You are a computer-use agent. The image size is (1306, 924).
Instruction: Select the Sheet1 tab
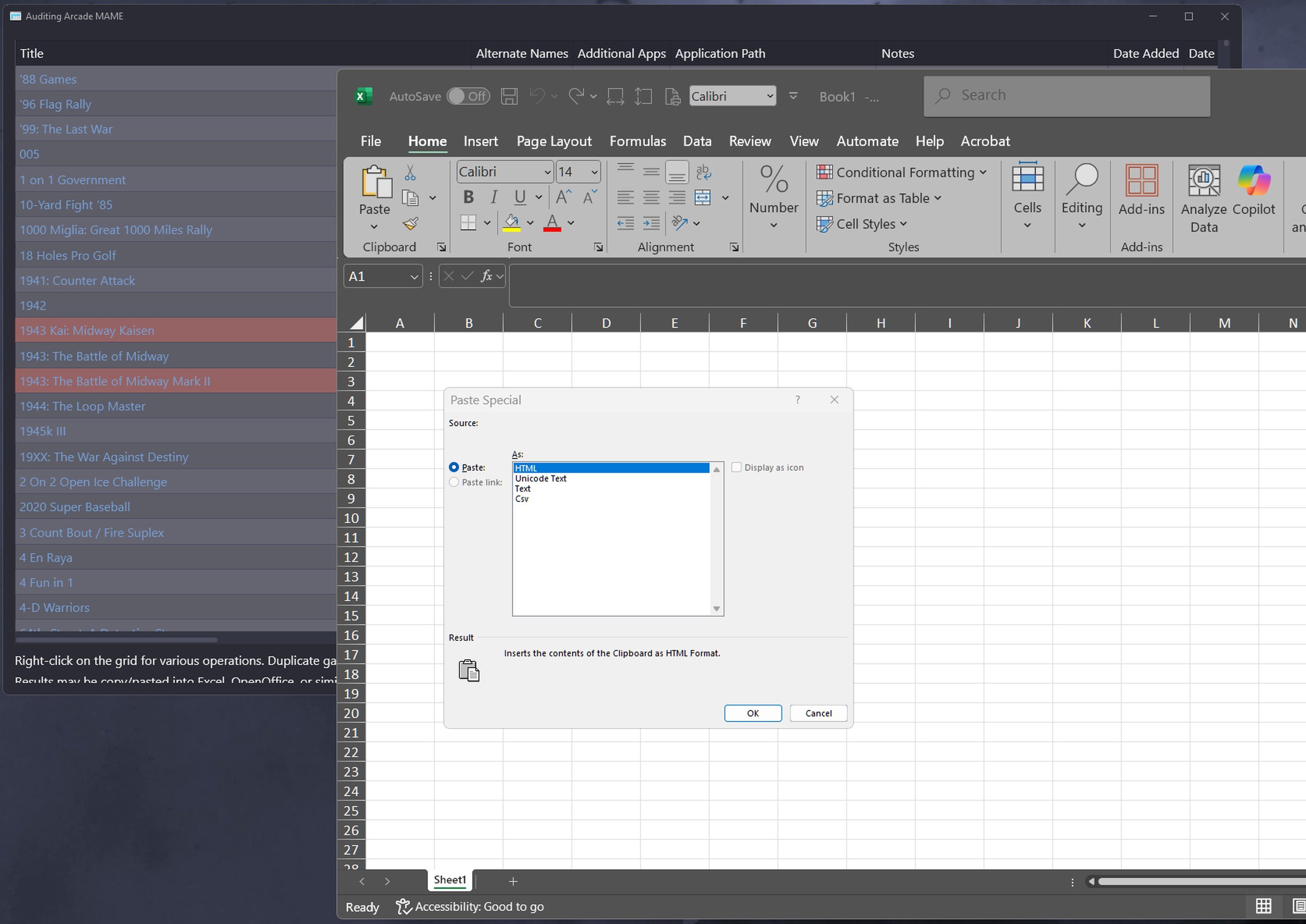[x=449, y=880]
